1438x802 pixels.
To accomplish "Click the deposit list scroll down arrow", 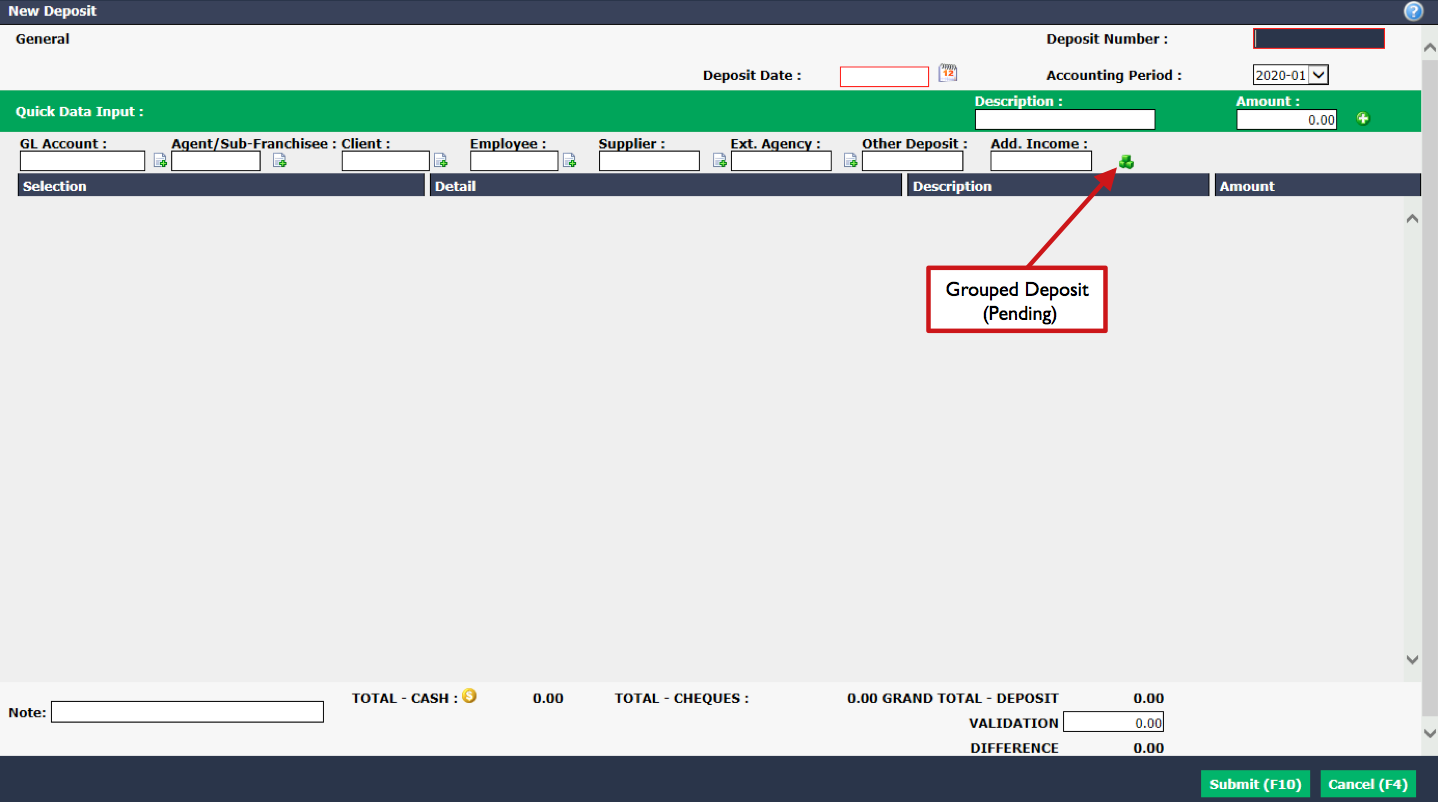I will coord(1412,659).
